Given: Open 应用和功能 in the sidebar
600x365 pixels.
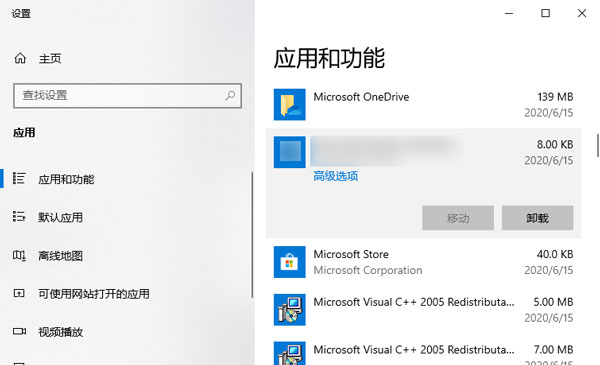Looking at the screenshot, I should point(66,179).
